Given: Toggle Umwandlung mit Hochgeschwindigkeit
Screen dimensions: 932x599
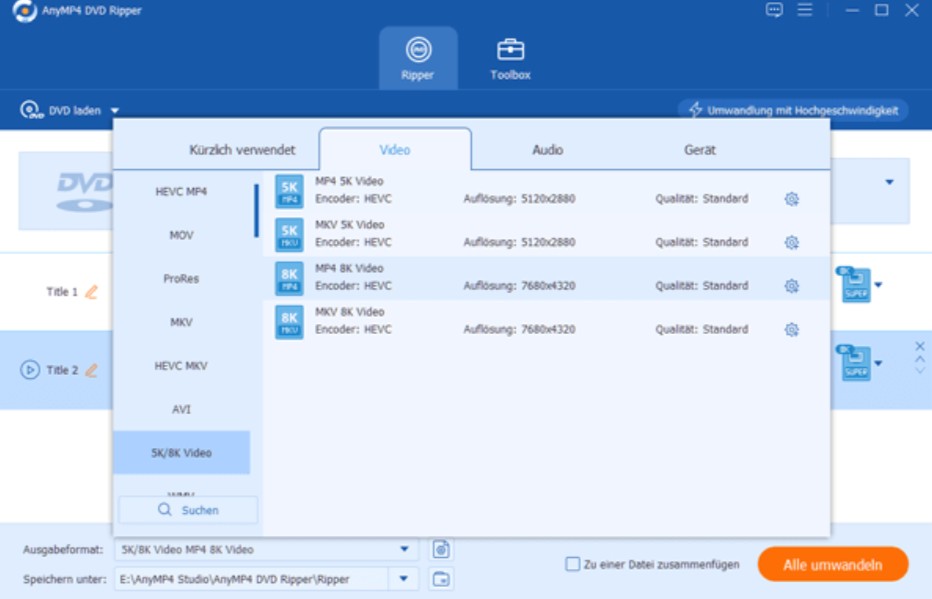Looking at the screenshot, I should 793,110.
